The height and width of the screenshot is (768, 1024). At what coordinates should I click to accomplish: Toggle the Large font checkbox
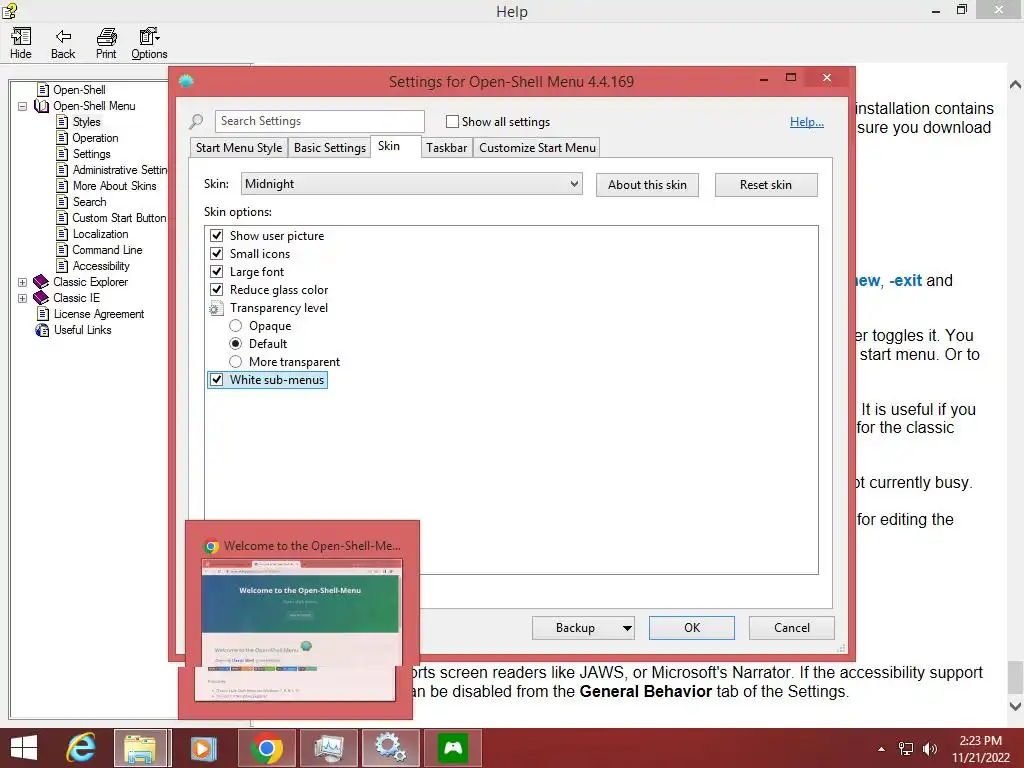[217, 272]
